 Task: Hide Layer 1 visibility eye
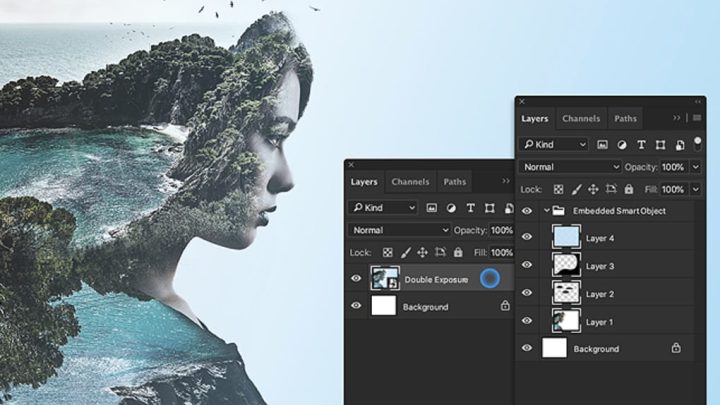point(527,321)
